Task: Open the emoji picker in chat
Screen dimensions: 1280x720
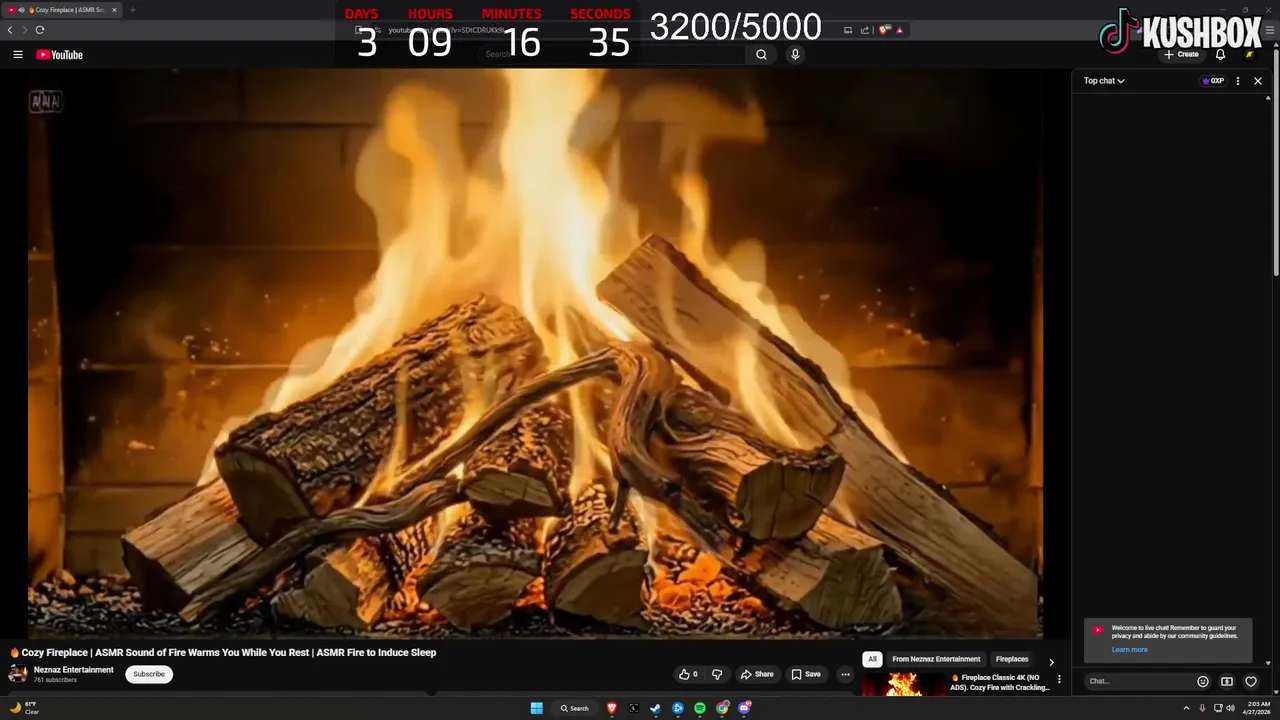Action: (x=1203, y=681)
